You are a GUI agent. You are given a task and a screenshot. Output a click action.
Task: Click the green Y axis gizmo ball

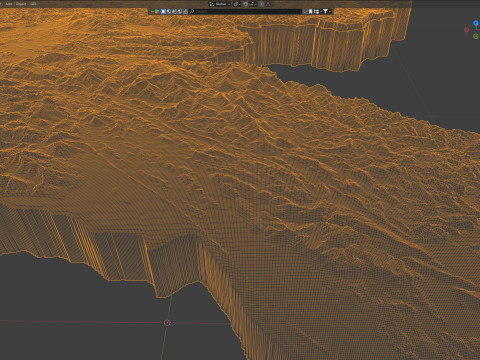pos(476,36)
